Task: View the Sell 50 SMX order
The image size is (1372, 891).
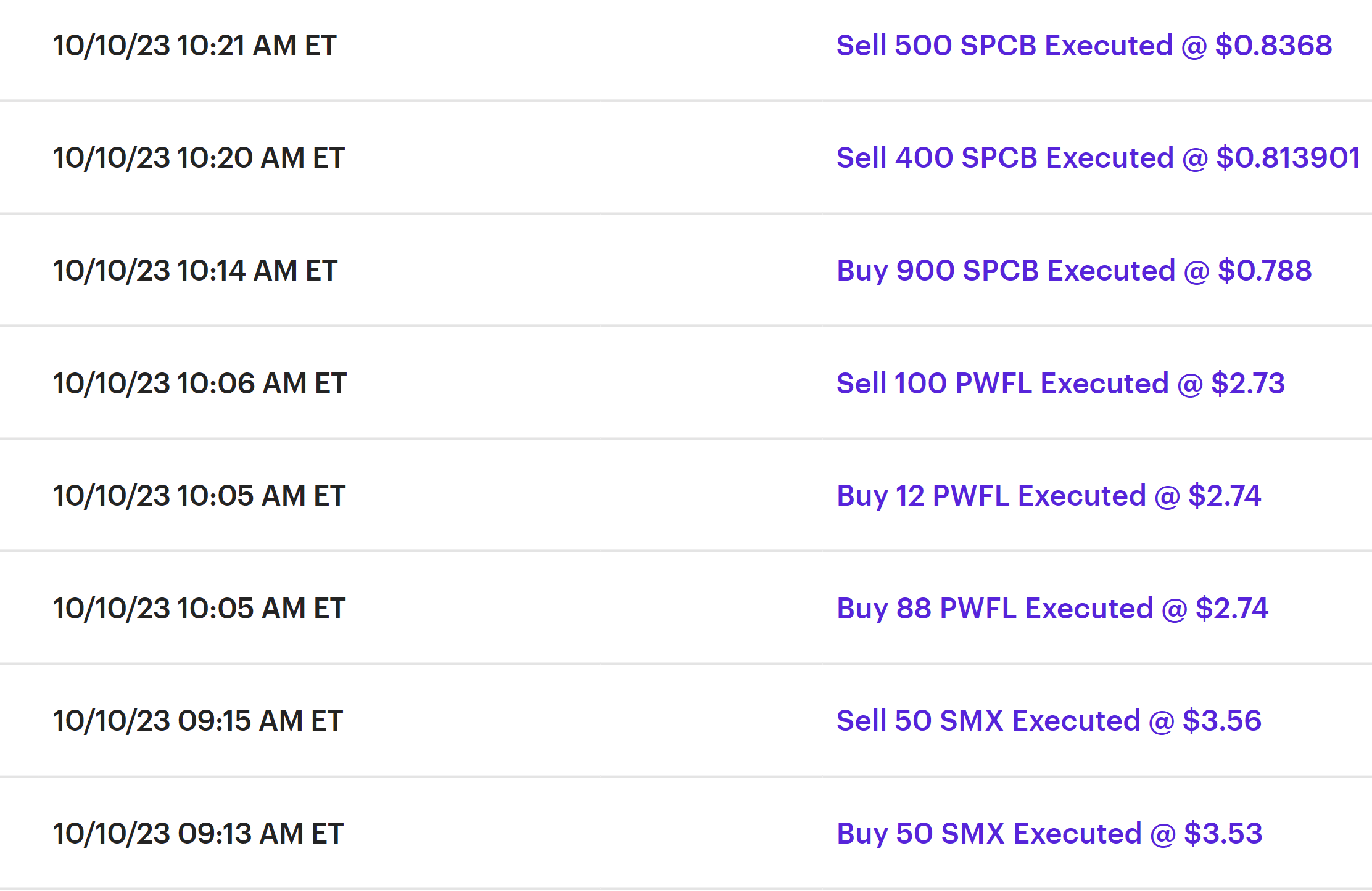Action: click(x=1048, y=721)
